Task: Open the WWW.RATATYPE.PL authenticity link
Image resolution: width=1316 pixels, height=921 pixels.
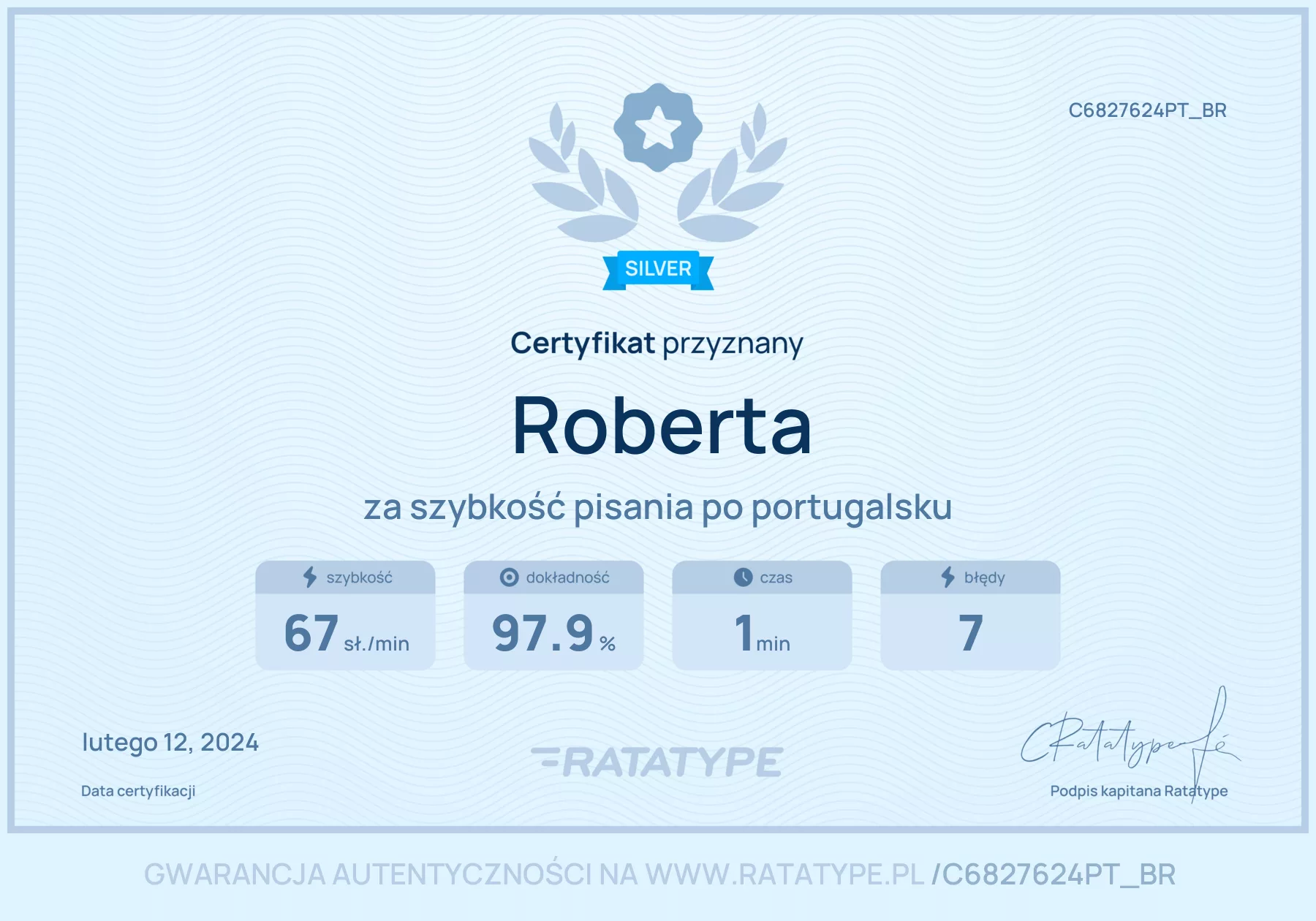Action: coord(784,874)
